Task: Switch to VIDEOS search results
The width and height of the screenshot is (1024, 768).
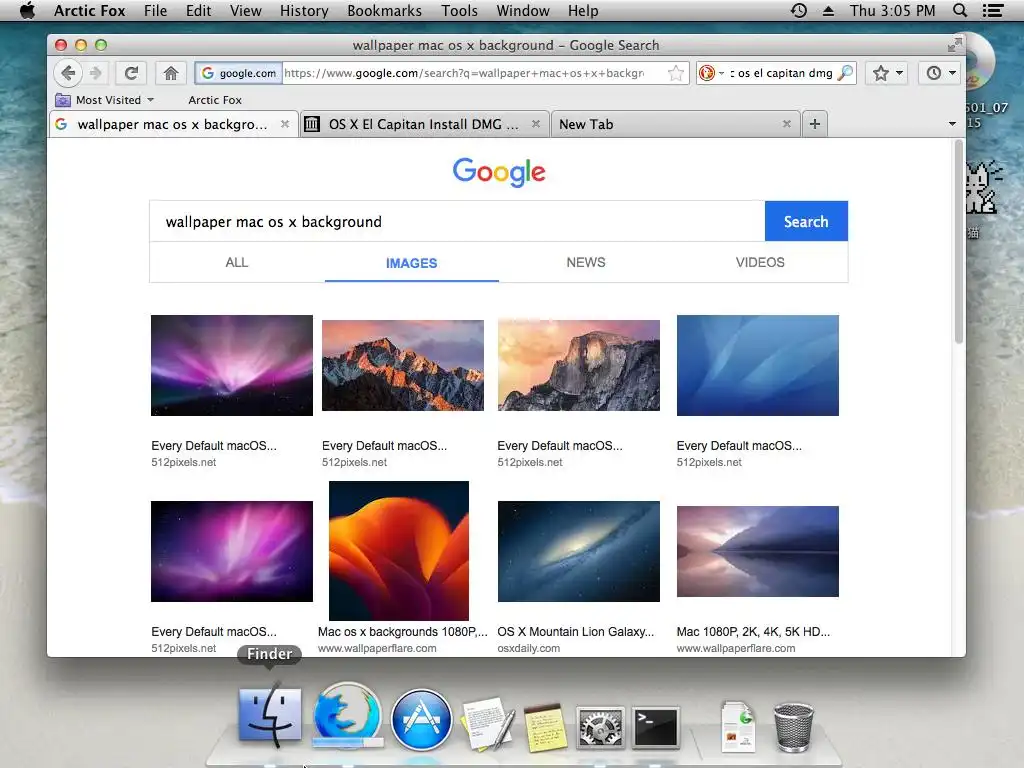Action: (x=760, y=263)
